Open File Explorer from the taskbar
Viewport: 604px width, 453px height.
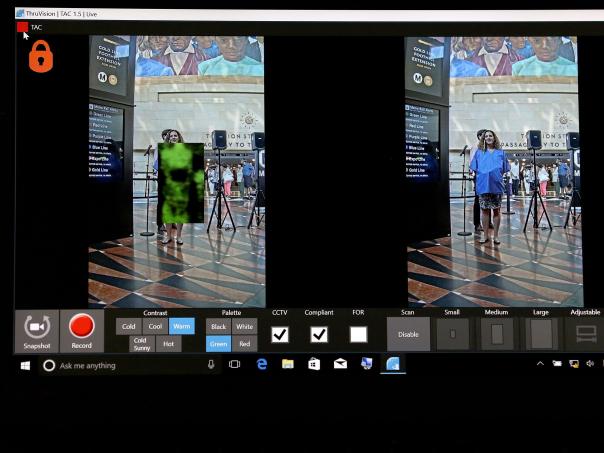288,364
